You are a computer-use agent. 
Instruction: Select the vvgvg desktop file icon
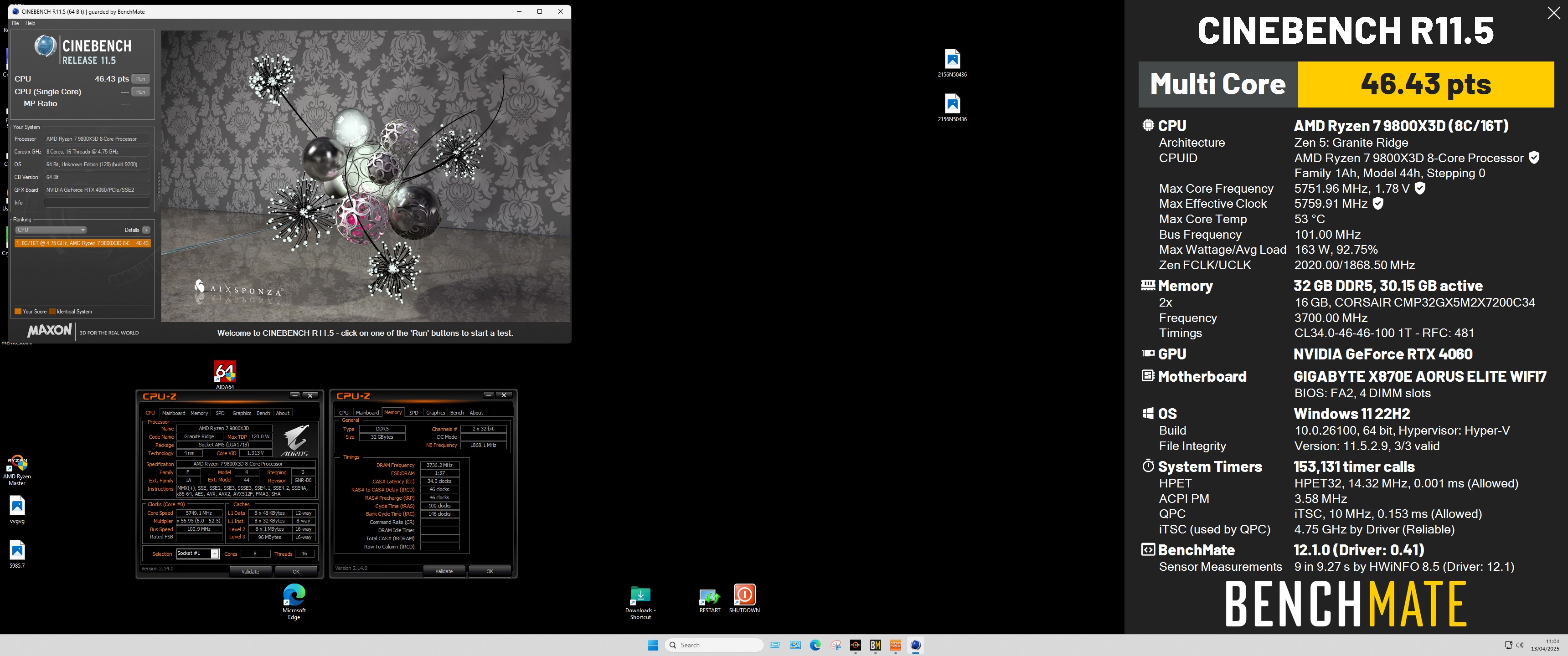[x=17, y=510]
